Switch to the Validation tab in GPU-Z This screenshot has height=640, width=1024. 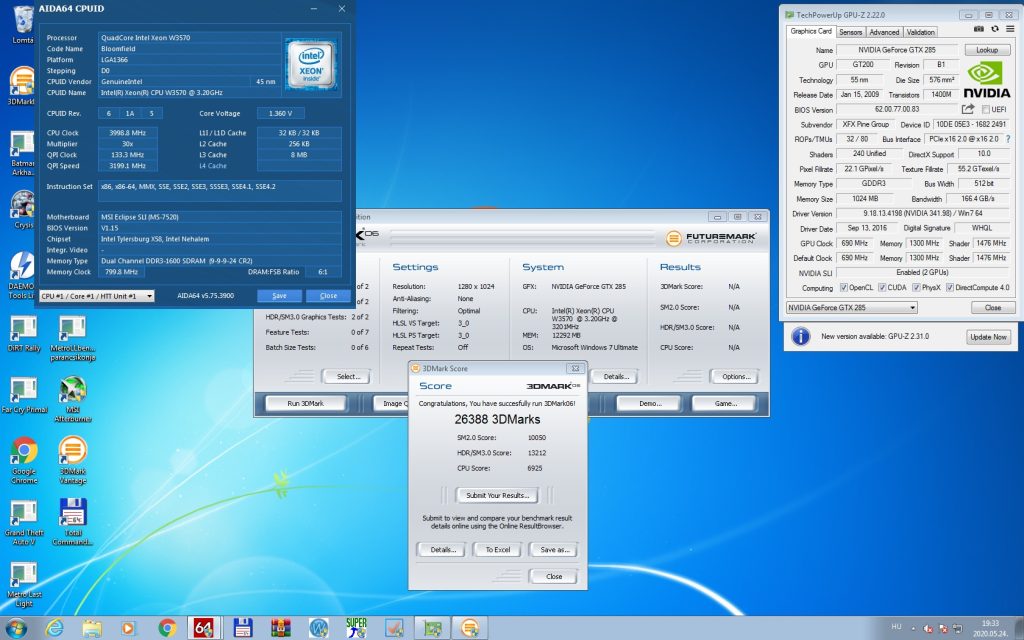tap(920, 32)
